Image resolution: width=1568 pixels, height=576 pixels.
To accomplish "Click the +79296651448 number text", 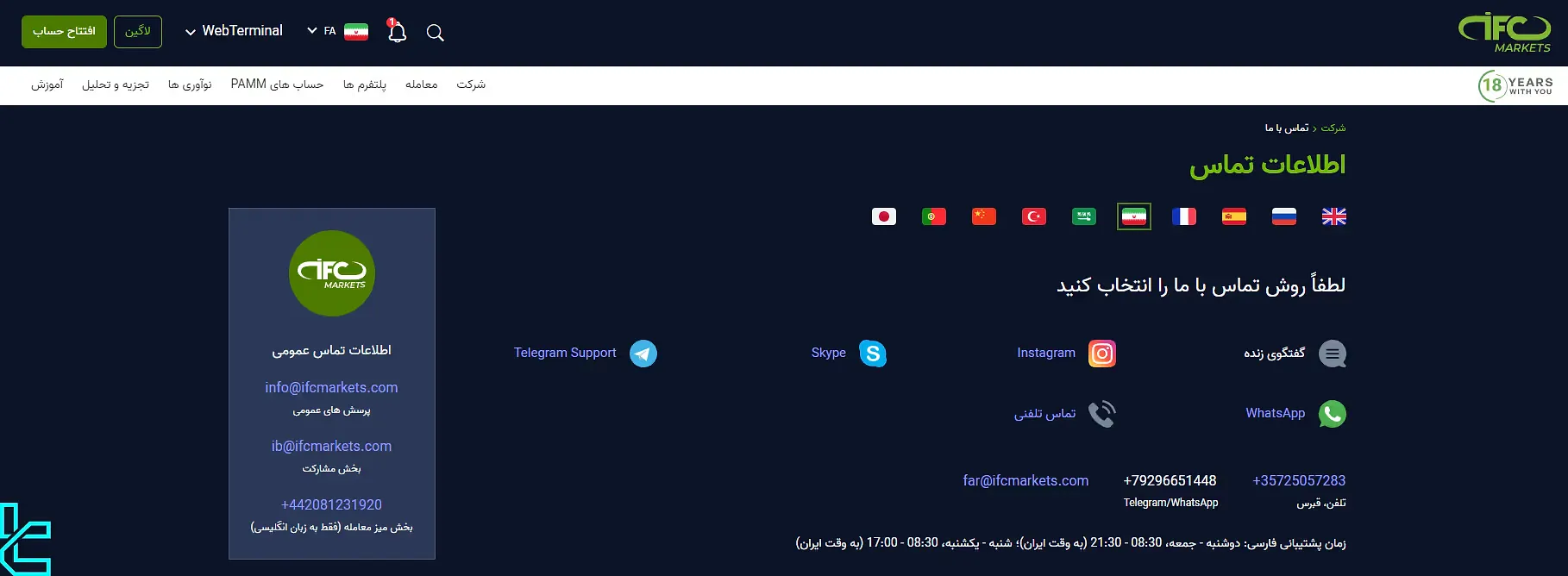I will coord(1170,480).
